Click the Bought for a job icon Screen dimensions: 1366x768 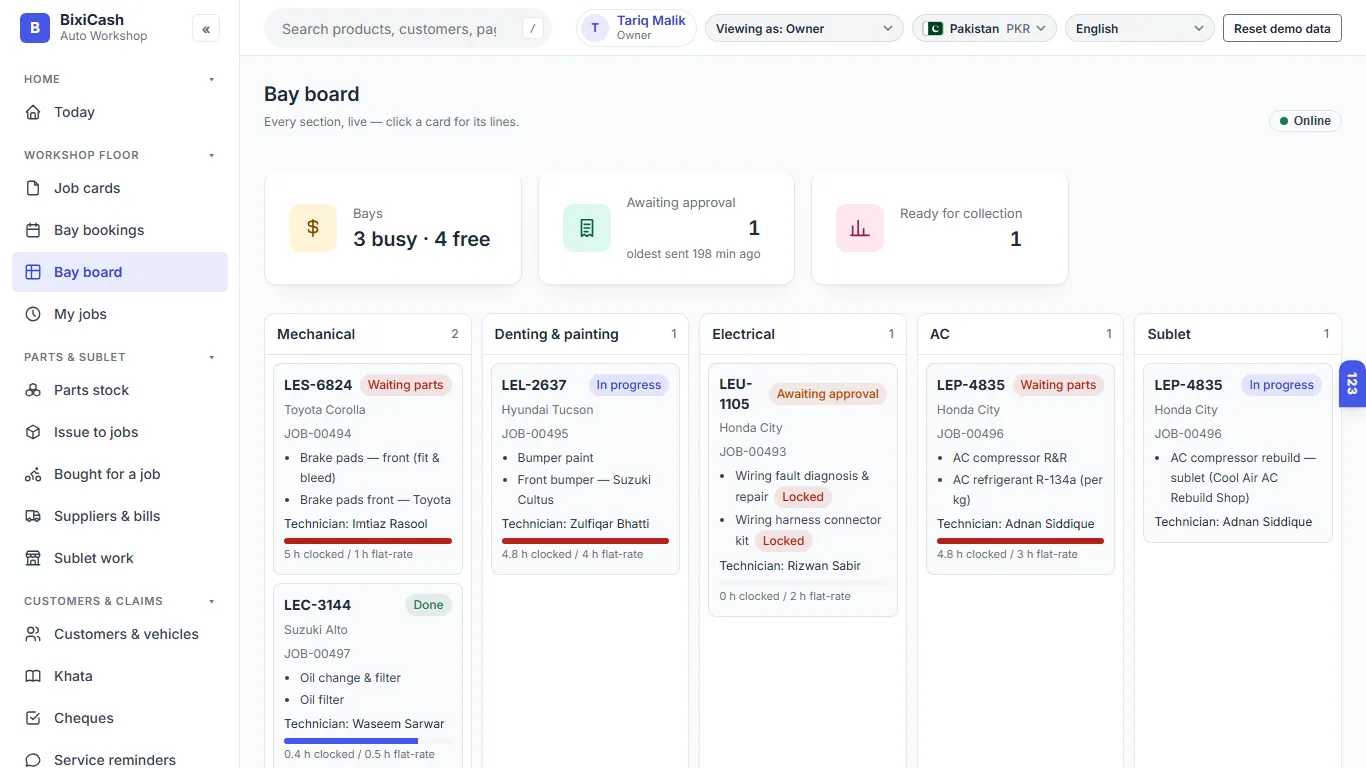point(33,474)
